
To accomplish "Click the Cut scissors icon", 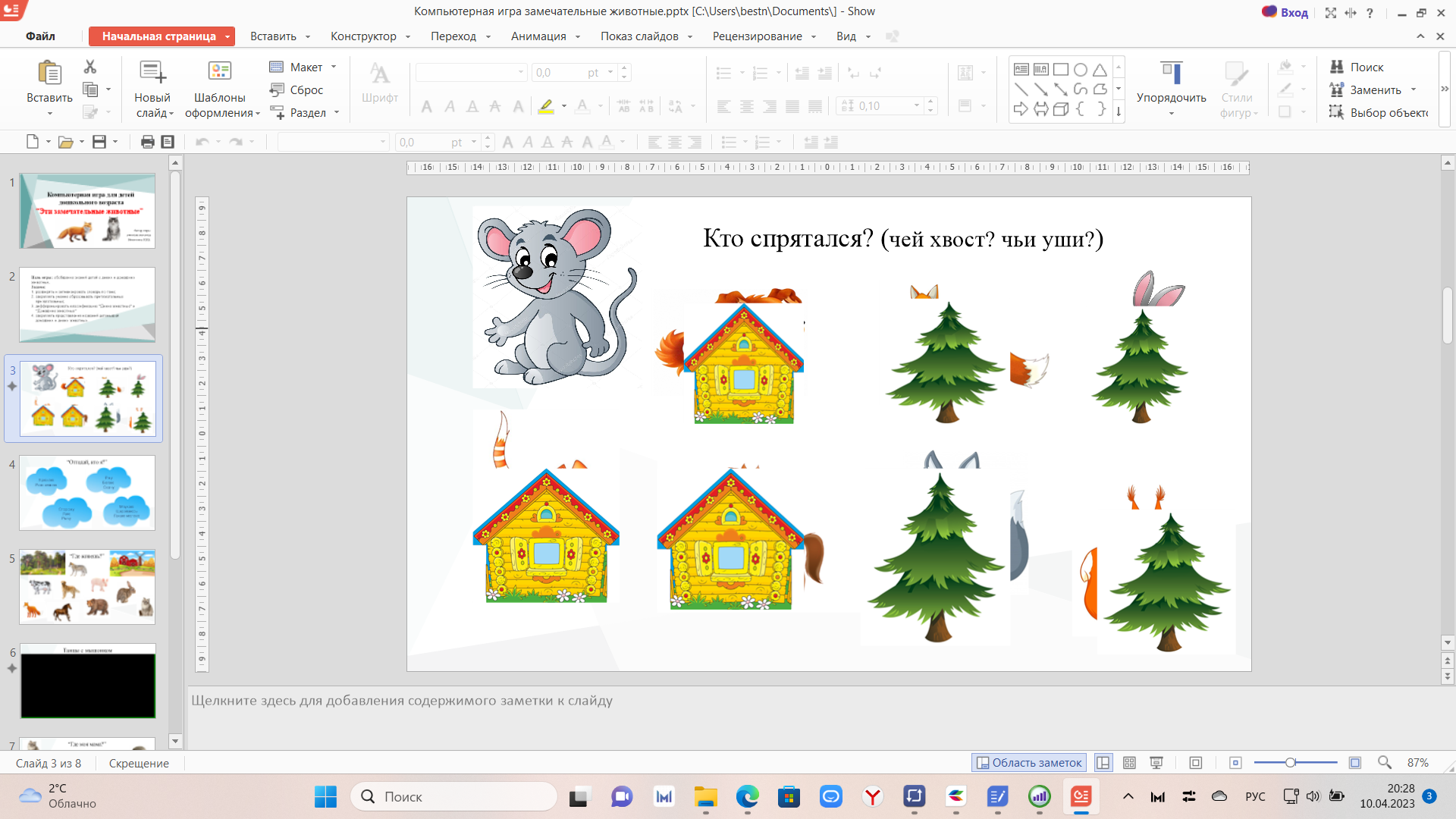I will [x=90, y=67].
